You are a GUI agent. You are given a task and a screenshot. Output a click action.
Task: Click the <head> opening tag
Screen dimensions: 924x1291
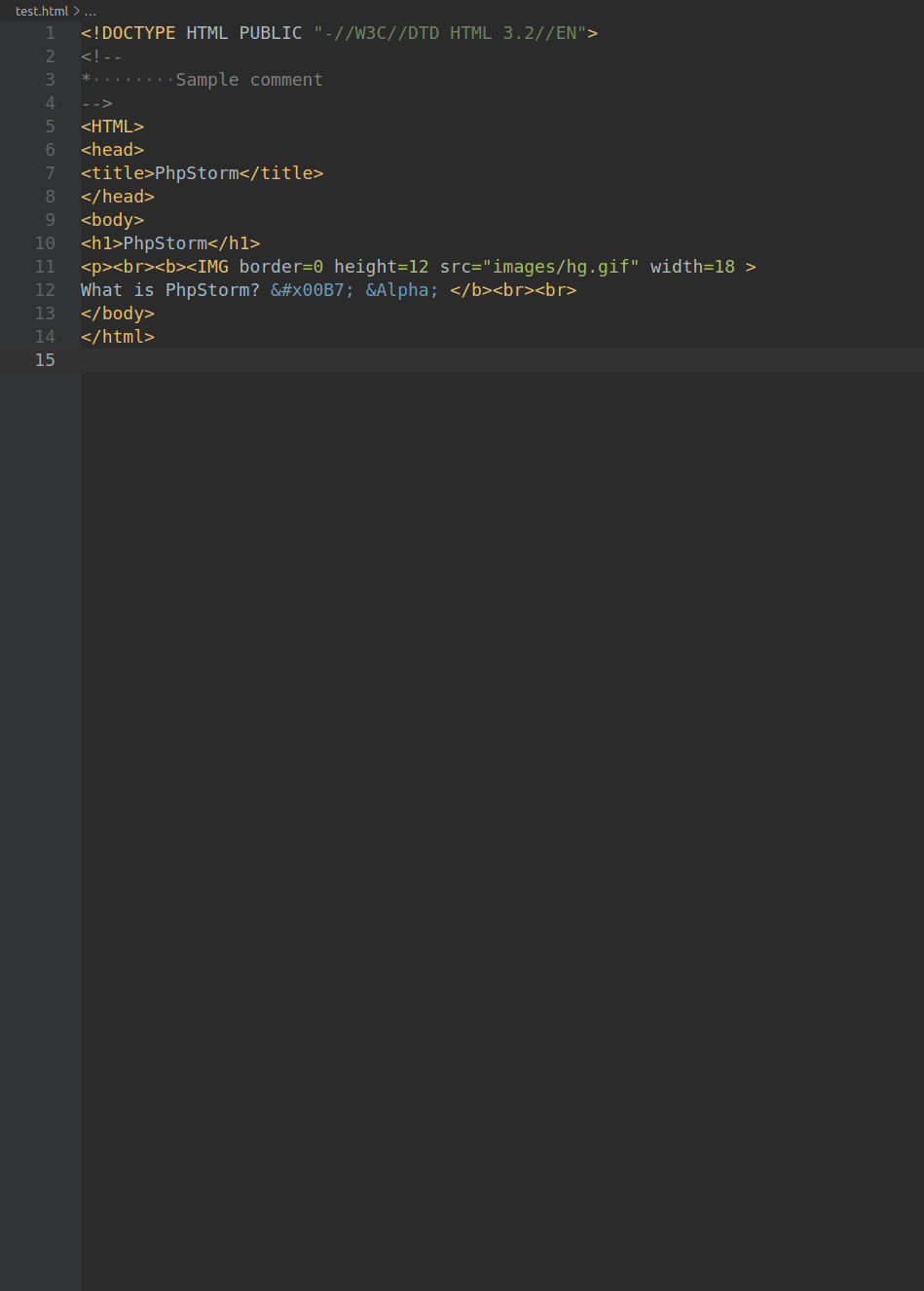point(113,150)
